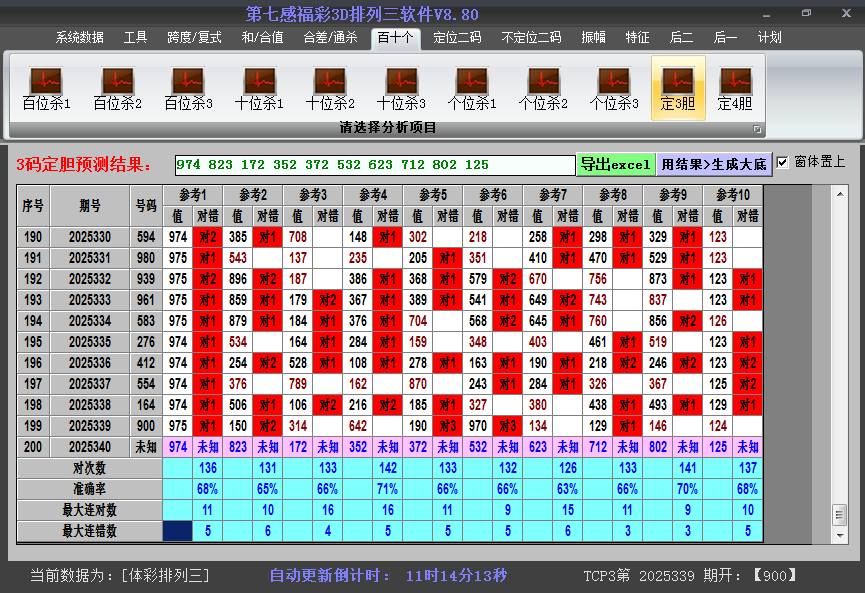
Task: Switch to the 定位二码 tab
Action: tap(457, 38)
